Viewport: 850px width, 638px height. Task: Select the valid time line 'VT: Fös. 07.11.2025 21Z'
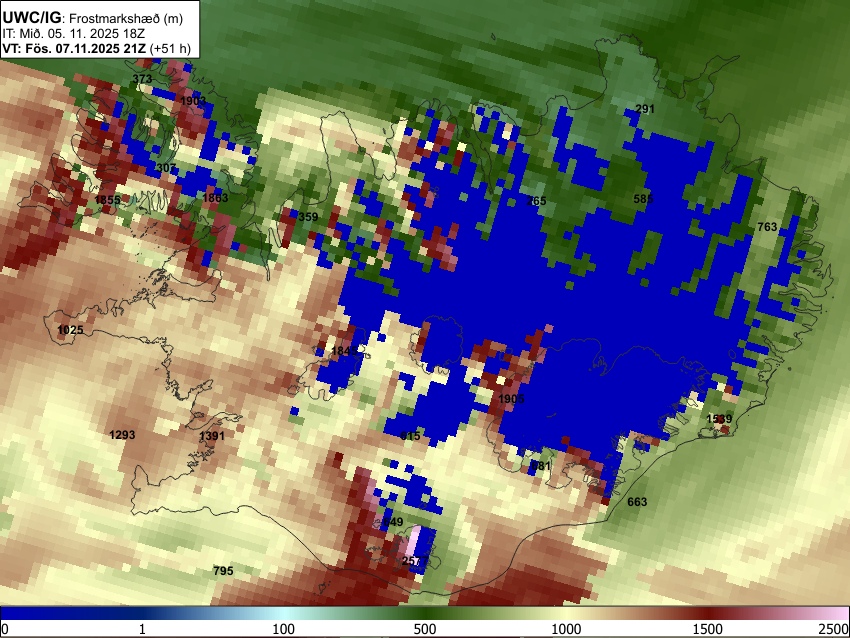point(74,48)
